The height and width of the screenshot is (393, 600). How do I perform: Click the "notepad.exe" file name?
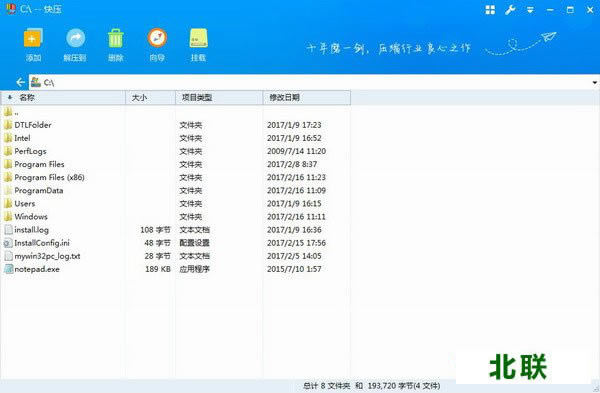click(x=37, y=269)
